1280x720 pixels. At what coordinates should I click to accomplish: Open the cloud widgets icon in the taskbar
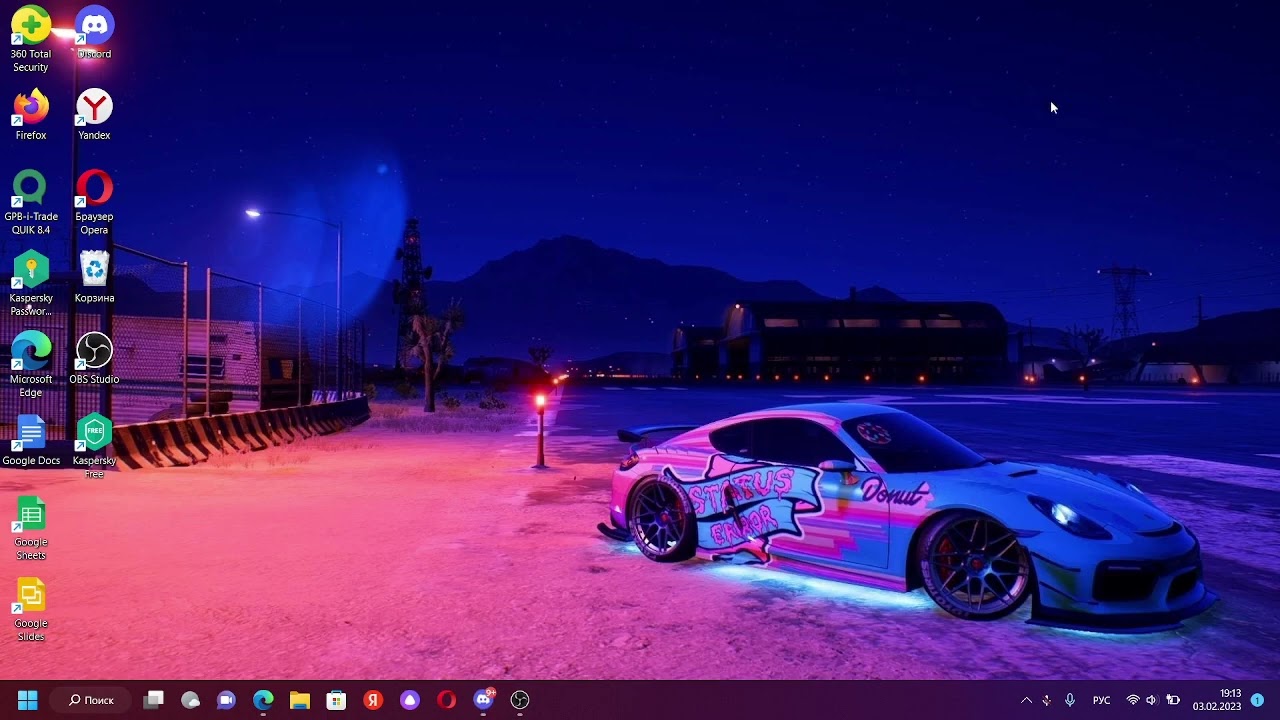tap(190, 700)
